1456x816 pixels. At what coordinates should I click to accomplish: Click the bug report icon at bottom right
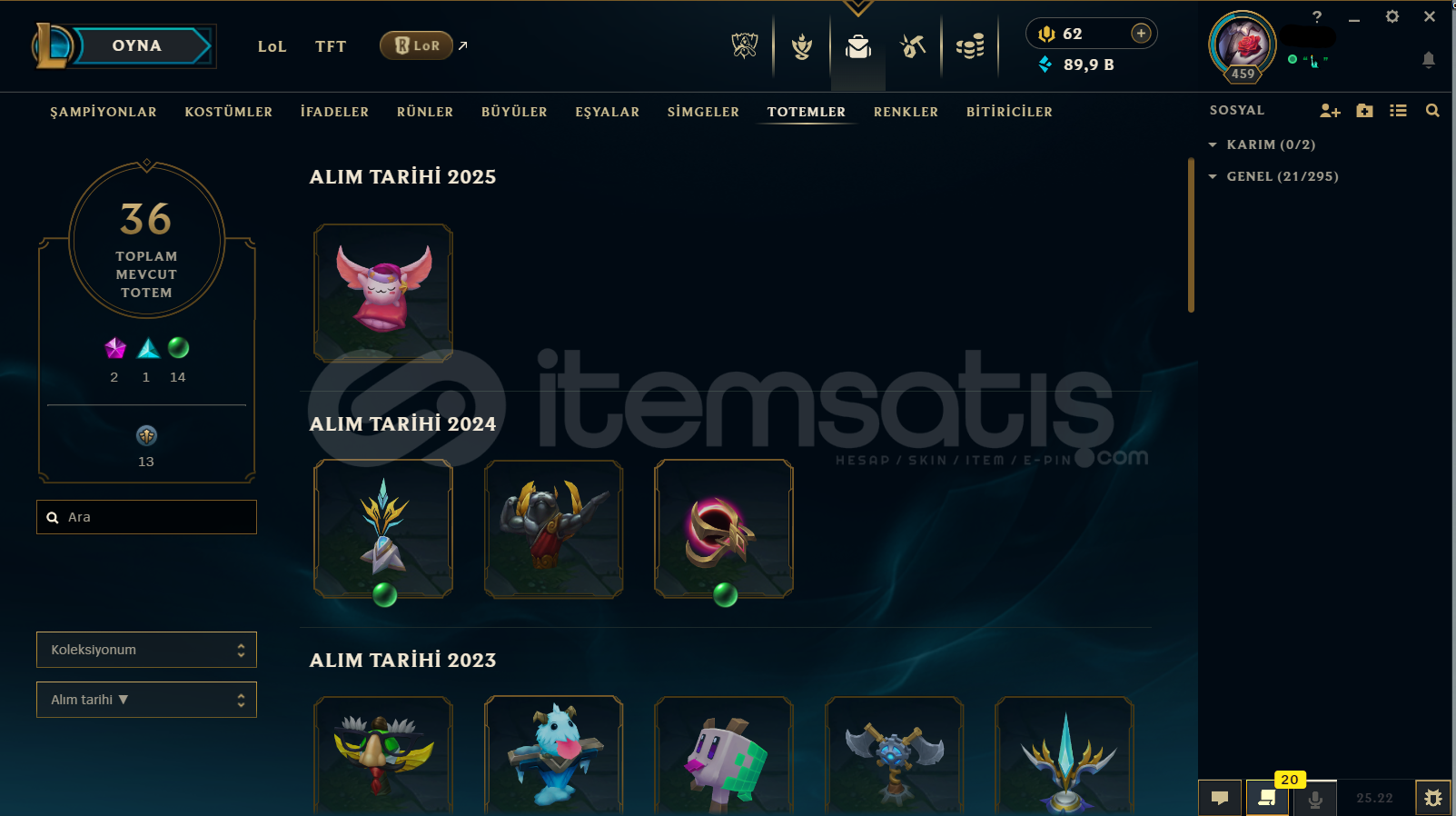point(1433,798)
